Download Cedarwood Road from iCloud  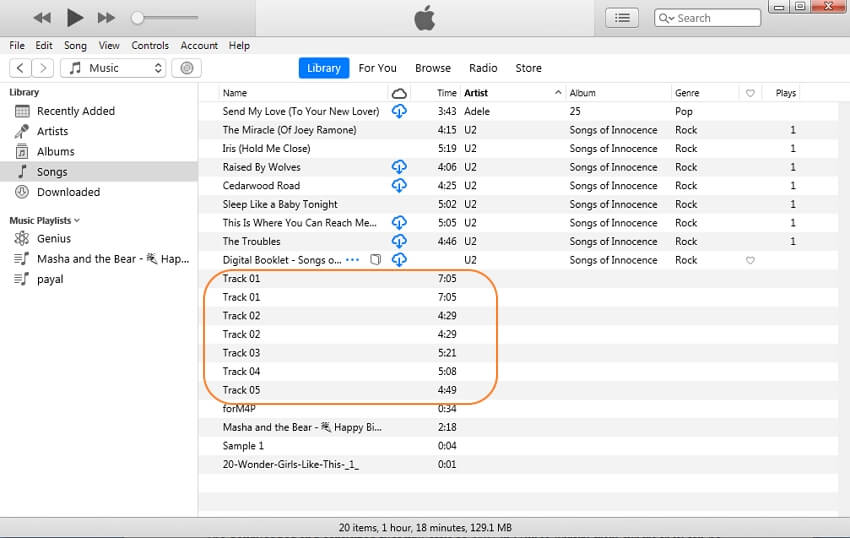(x=400, y=186)
